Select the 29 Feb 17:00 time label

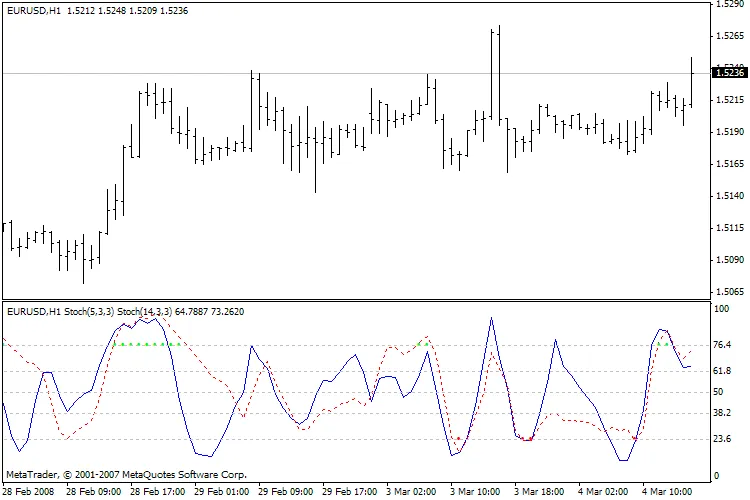point(351,492)
